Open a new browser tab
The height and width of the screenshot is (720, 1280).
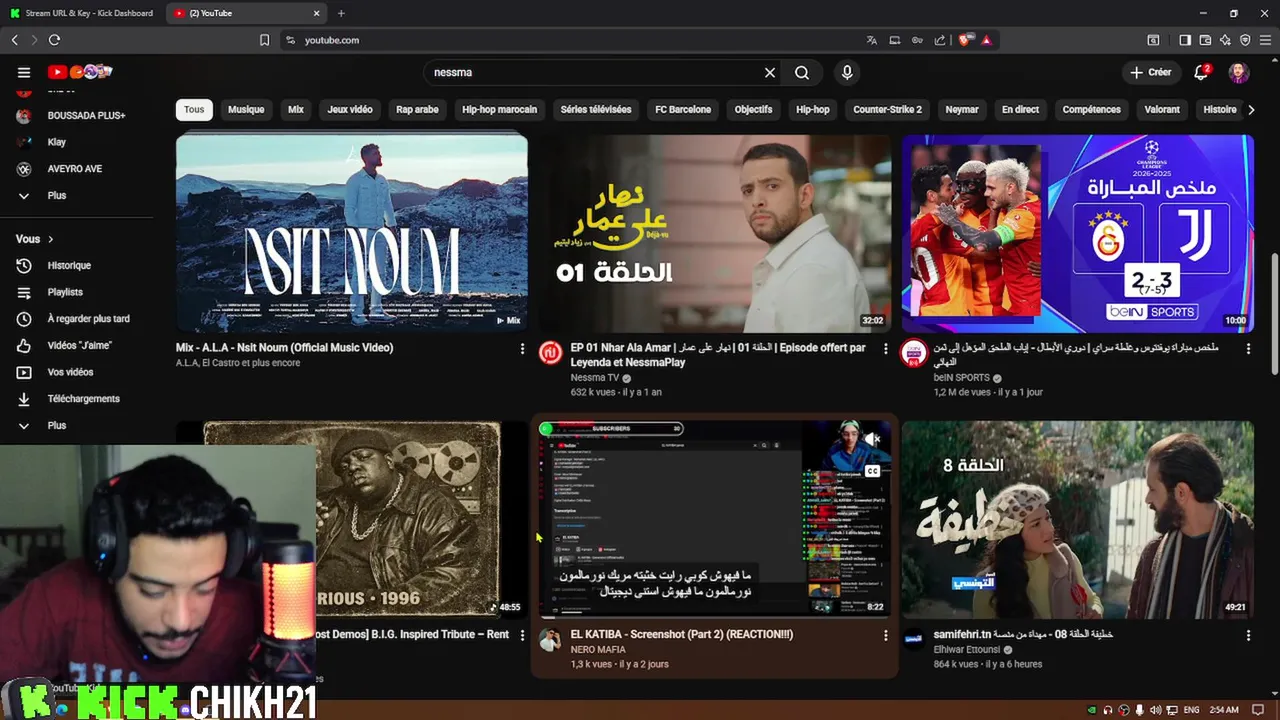pos(341,13)
